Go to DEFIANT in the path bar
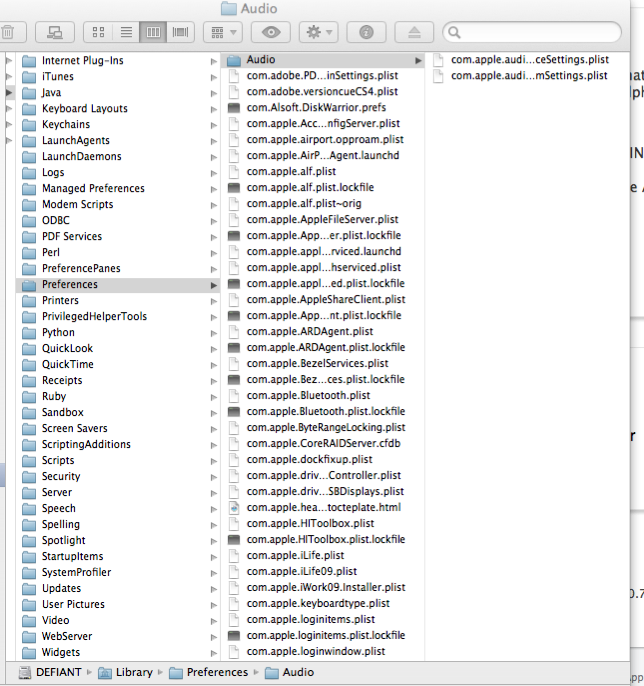The width and height of the screenshot is (644, 686). (x=50, y=672)
